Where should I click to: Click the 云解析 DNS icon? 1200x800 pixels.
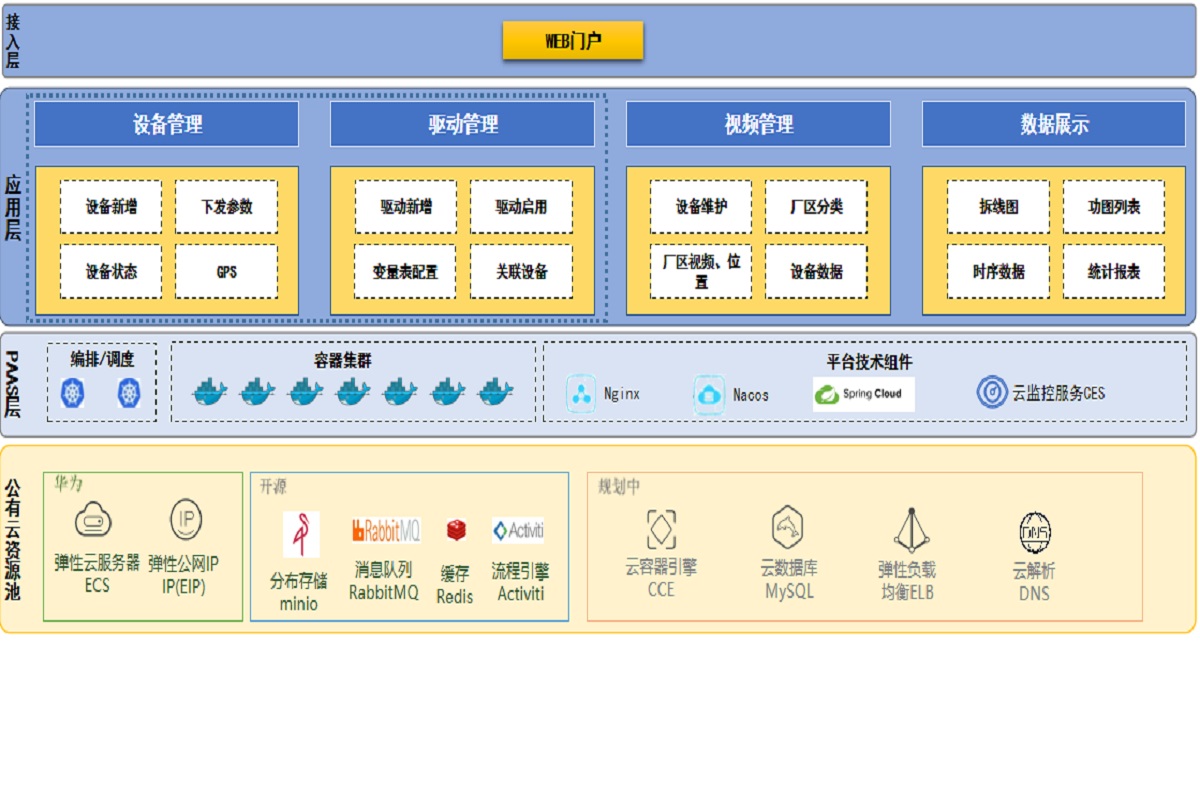click(1034, 533)
